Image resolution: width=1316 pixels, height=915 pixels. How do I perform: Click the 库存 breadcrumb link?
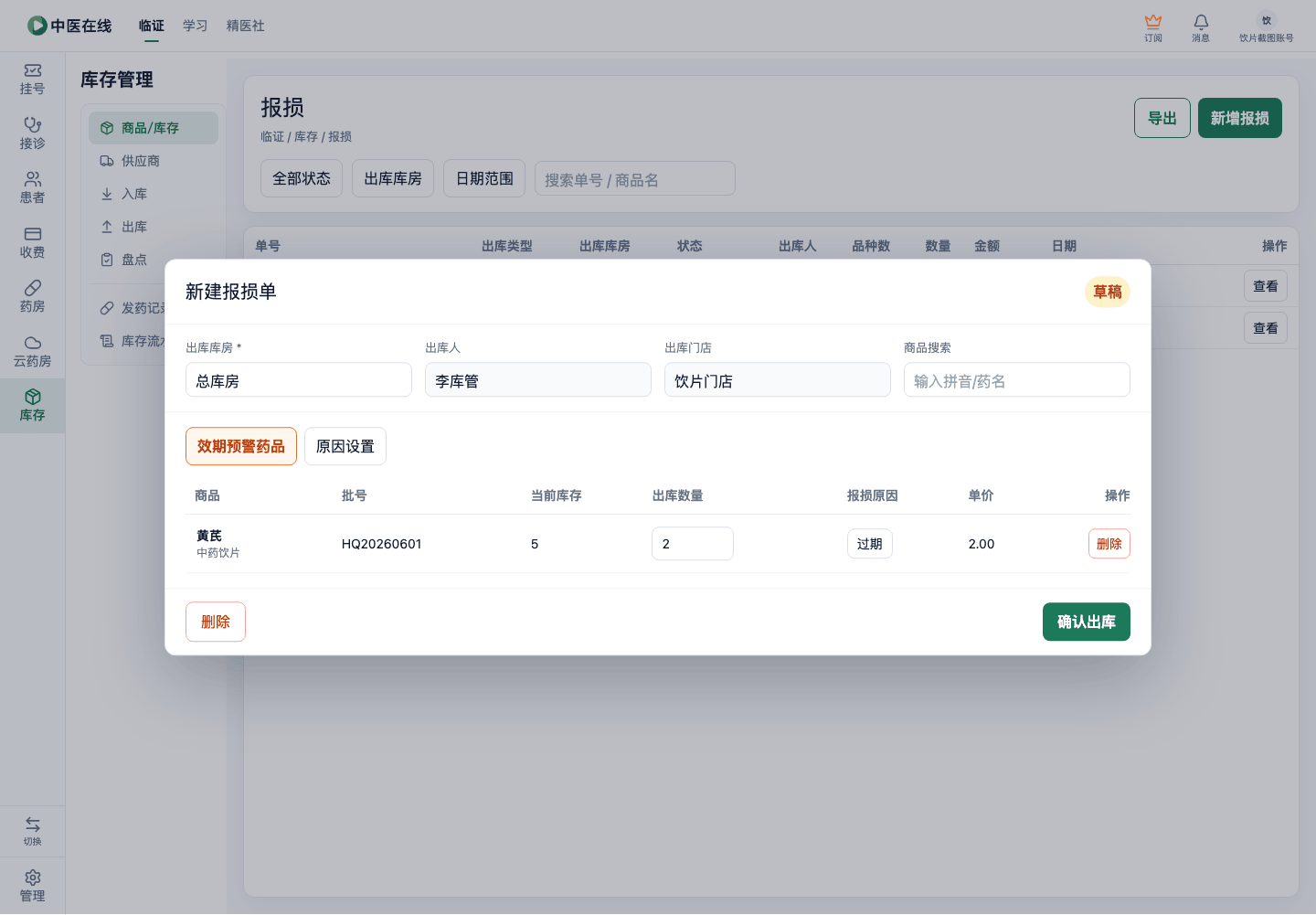coord(306,136)
